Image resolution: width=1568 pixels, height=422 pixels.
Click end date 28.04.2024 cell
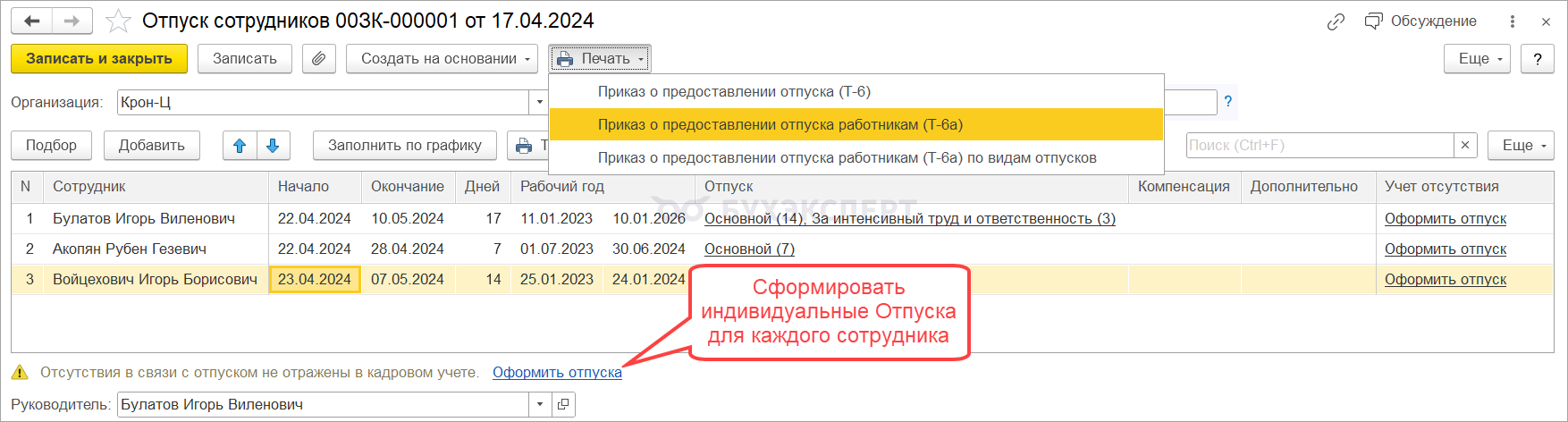coord(408,249)
